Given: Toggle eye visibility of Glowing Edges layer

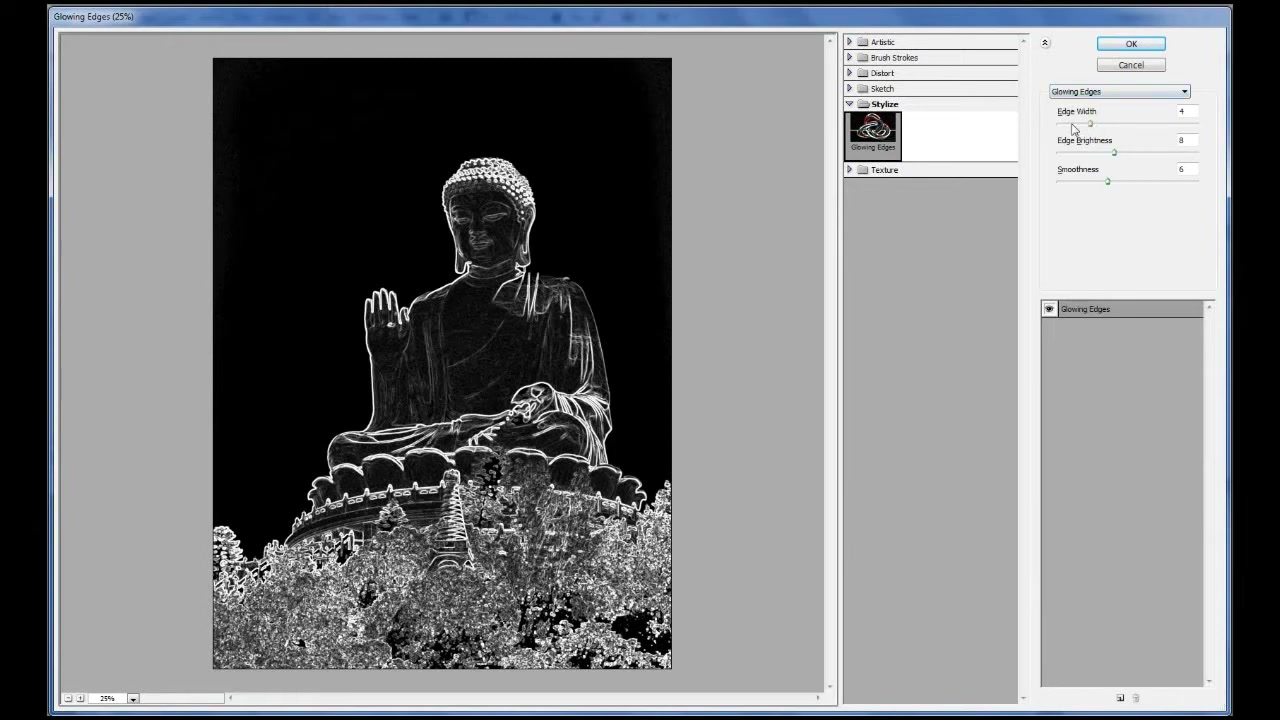Looking at the screenshot, I should [1049, 309].
